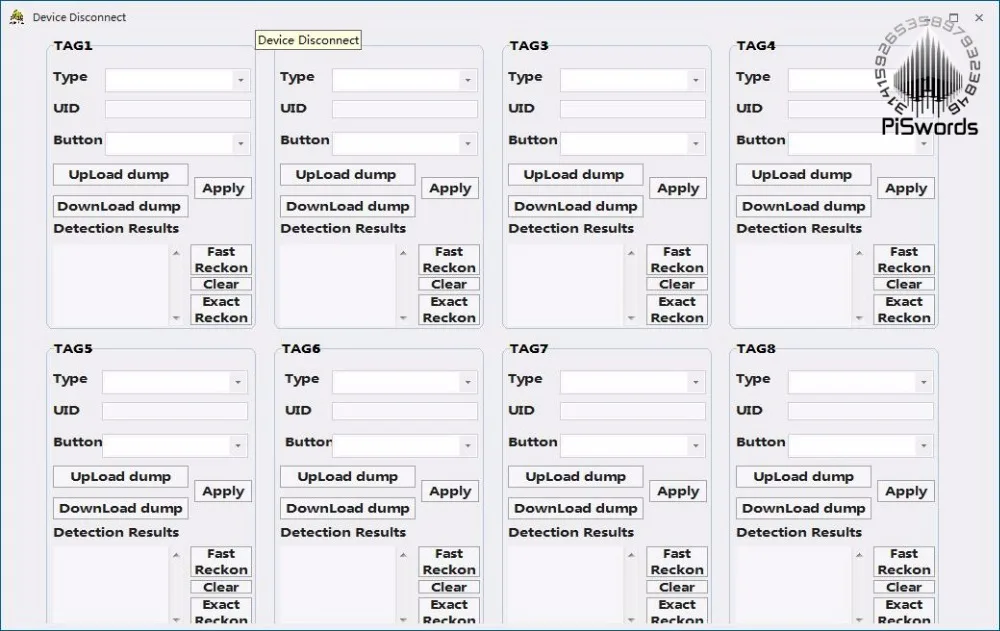Image resolution: width=1000 pixels, height=631 pixels.
Task: Click DownLoad dump in TAG1
Action: coord(121,206)
